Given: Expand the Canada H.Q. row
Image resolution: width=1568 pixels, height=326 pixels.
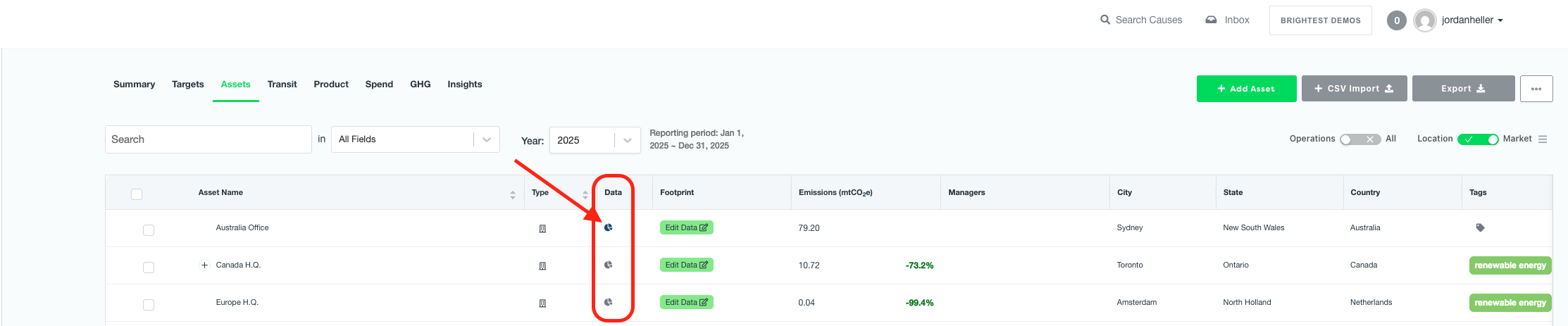Looking at the screenshot, I should click(x=204, y=265).
